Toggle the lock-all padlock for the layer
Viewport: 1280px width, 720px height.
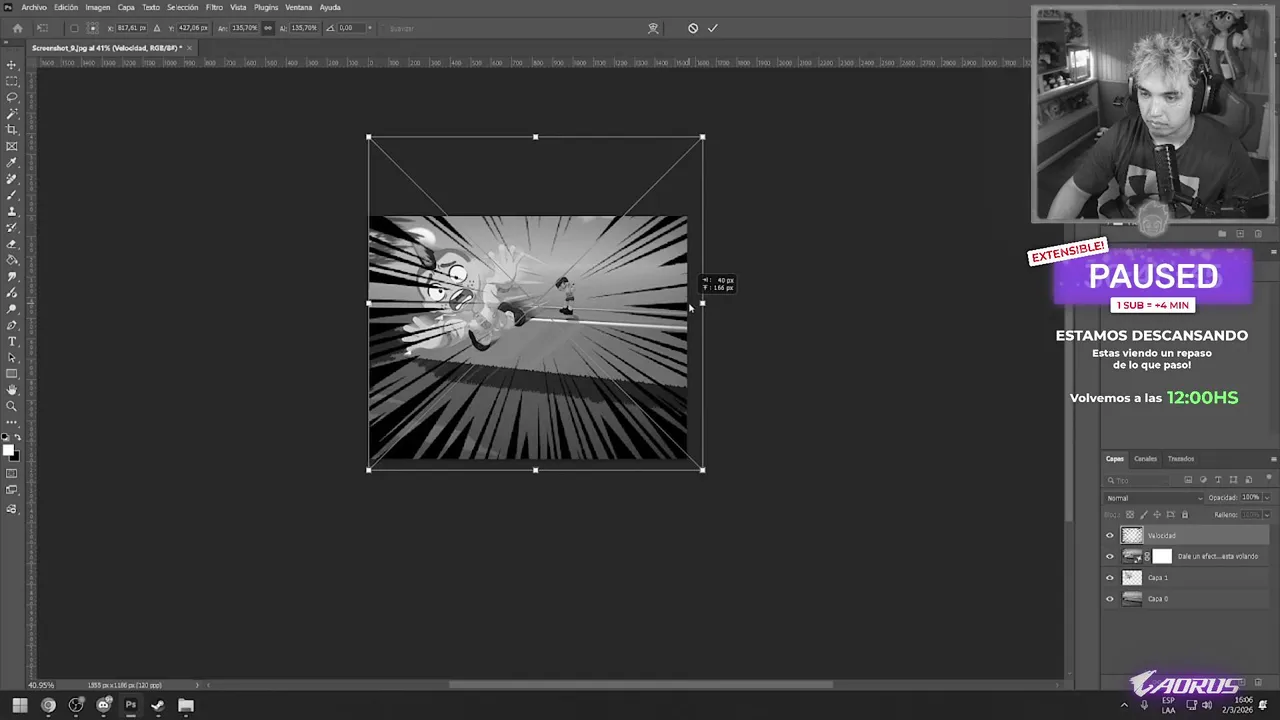(1185, 515)
